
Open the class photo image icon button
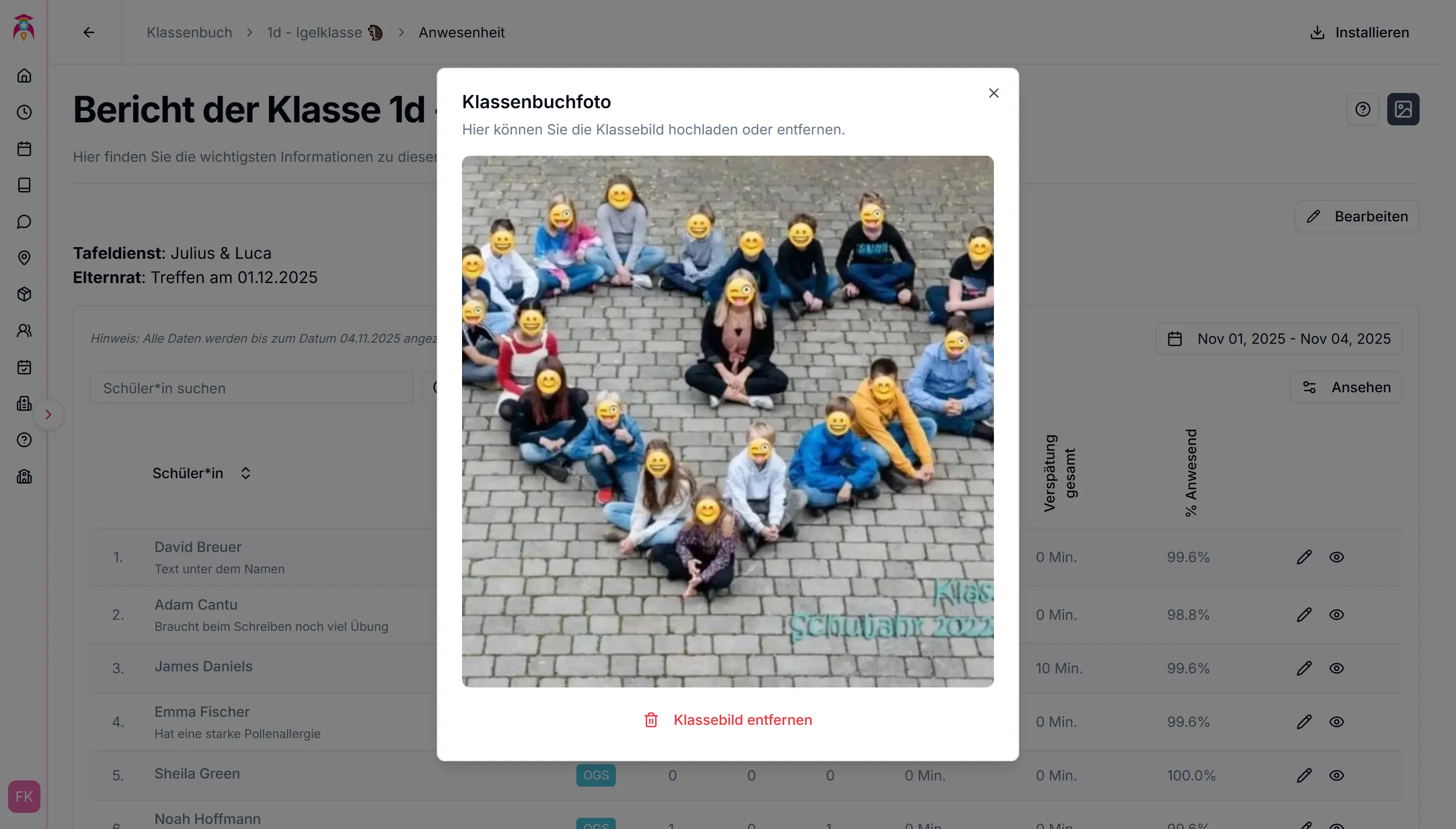1402,109
